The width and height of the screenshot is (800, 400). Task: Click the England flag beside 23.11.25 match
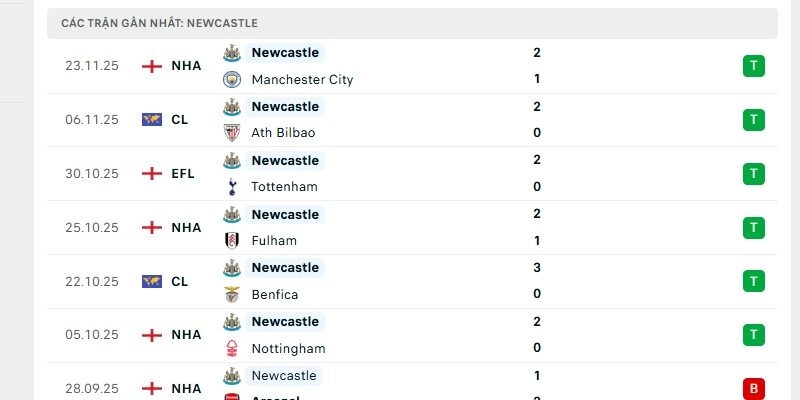152,66
